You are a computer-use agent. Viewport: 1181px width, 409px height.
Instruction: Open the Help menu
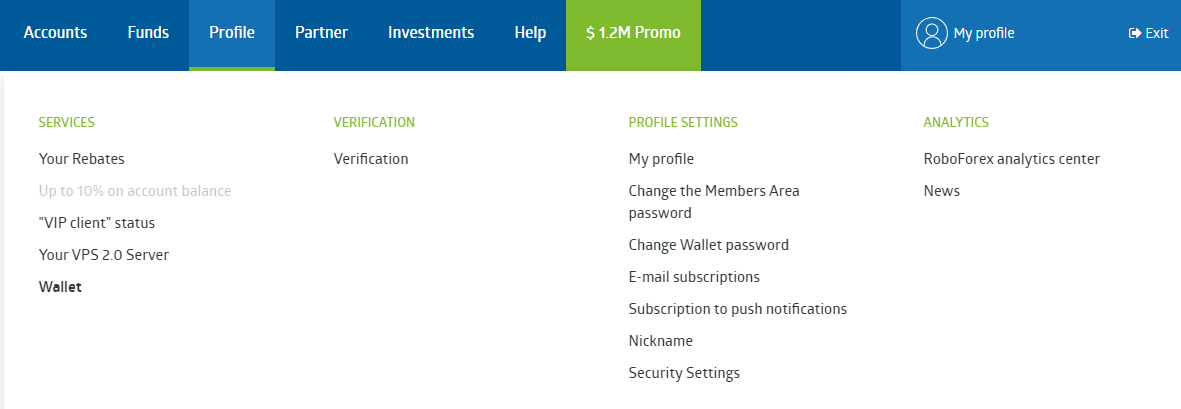530,33
